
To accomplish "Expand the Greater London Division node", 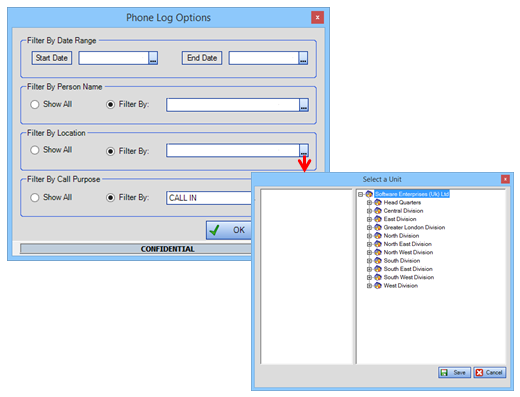I will point(369,228).
